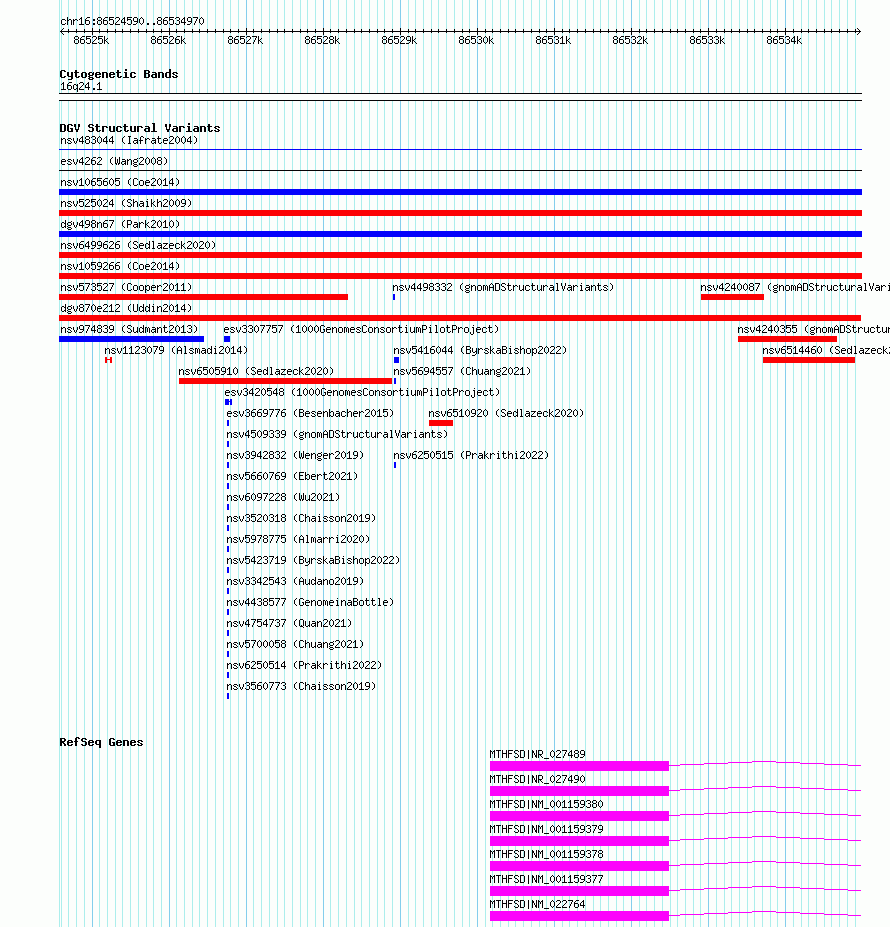The image size is (890, 927).
Task: Open nsv5694557 (Chuang2021) label
Action: click(x=462, y=371)
